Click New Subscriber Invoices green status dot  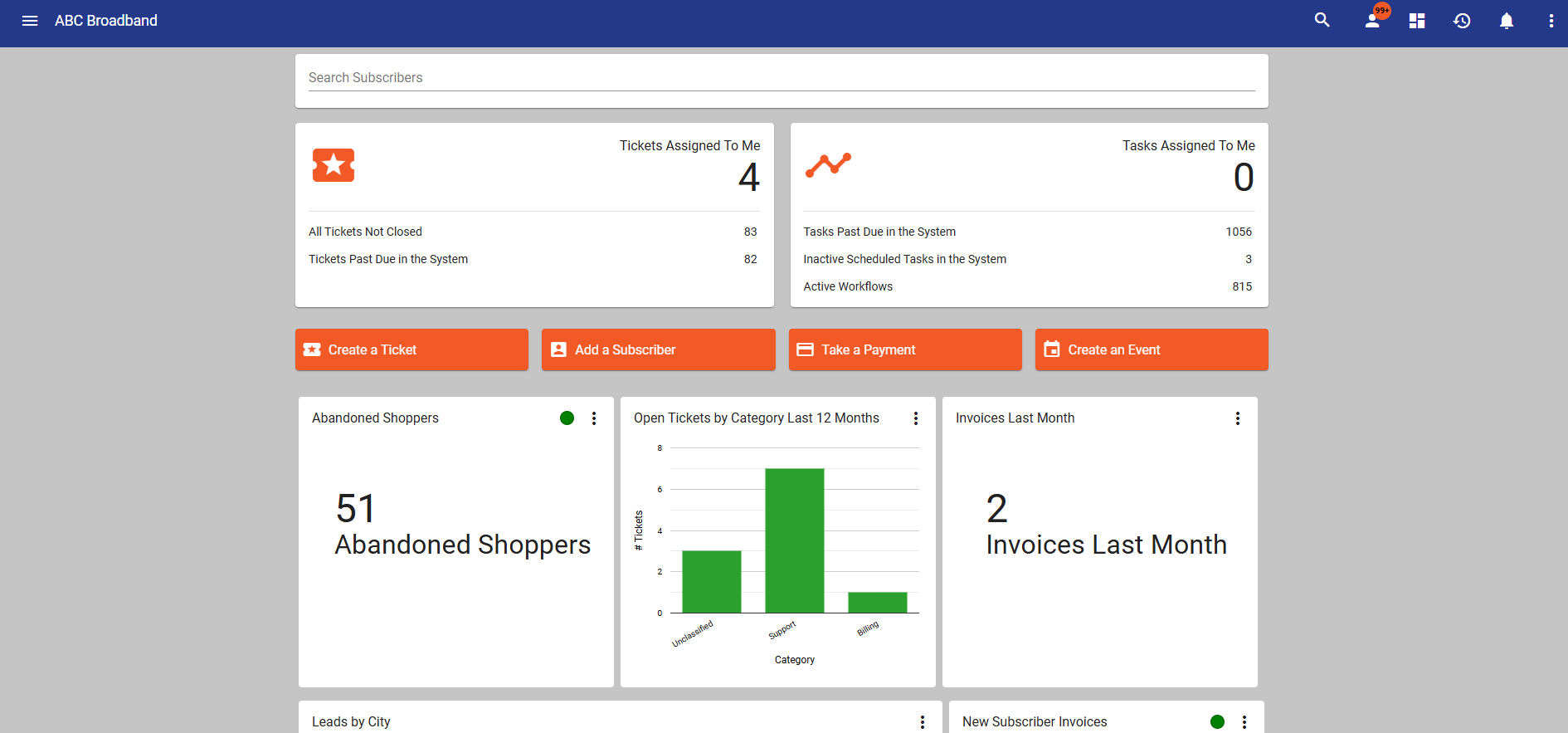coord(1218,722)
